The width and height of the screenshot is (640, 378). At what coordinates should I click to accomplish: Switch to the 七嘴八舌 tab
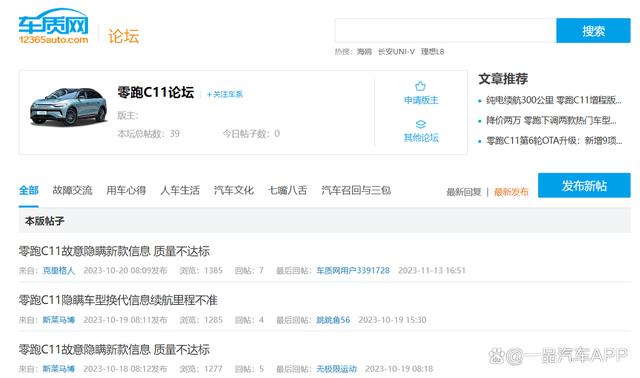tap(287, 190)
